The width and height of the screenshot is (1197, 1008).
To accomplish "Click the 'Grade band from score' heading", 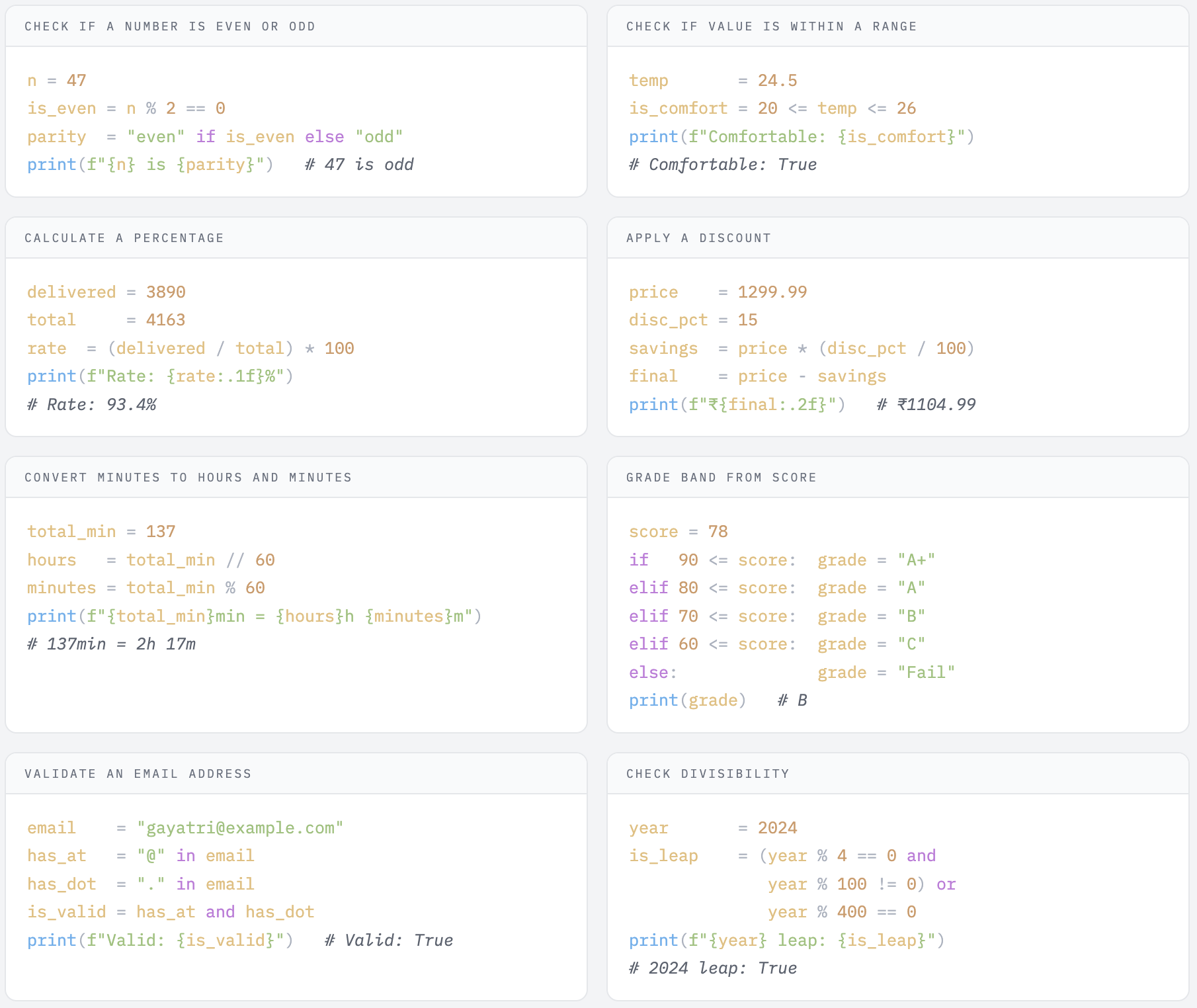I will click(x=721, y=478).
